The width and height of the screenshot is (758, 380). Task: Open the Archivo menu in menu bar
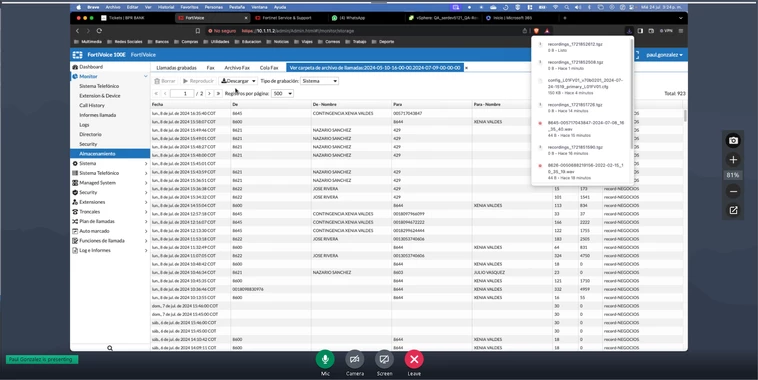click(113, 7)
